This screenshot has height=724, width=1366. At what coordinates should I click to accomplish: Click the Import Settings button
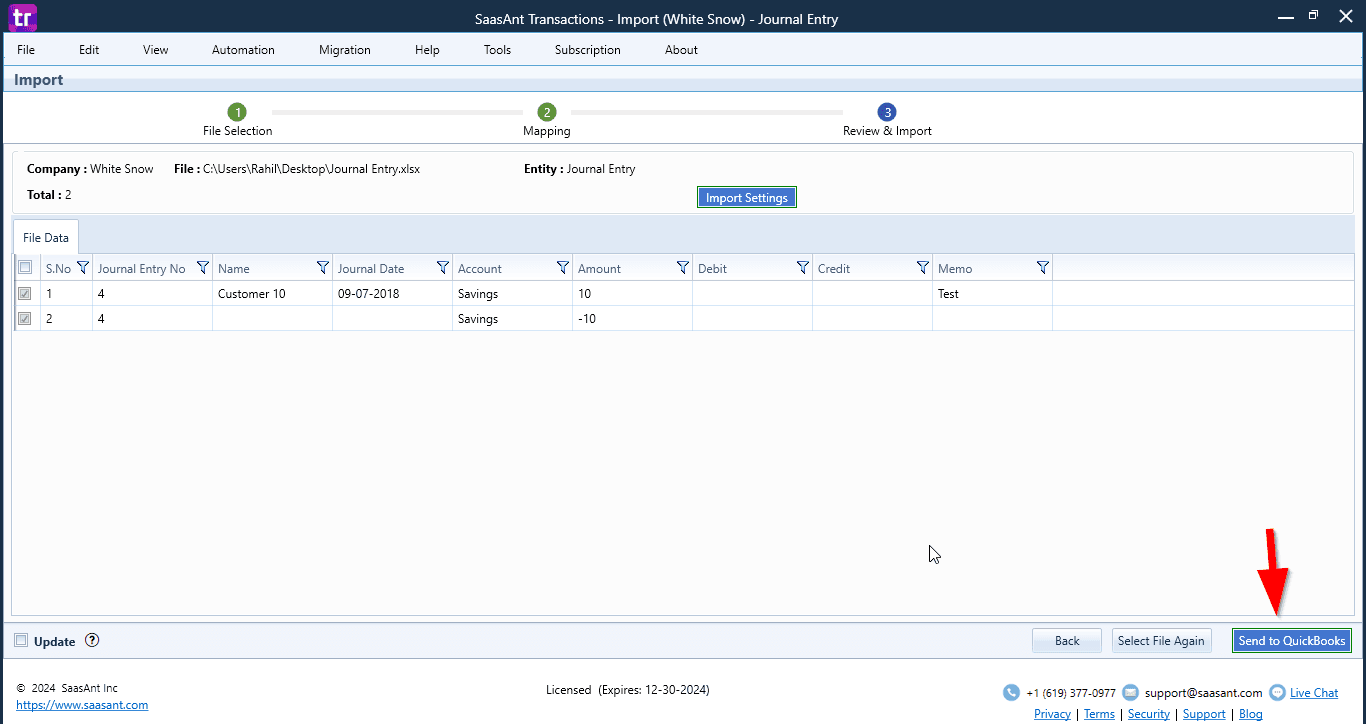(x=747, y=197)
